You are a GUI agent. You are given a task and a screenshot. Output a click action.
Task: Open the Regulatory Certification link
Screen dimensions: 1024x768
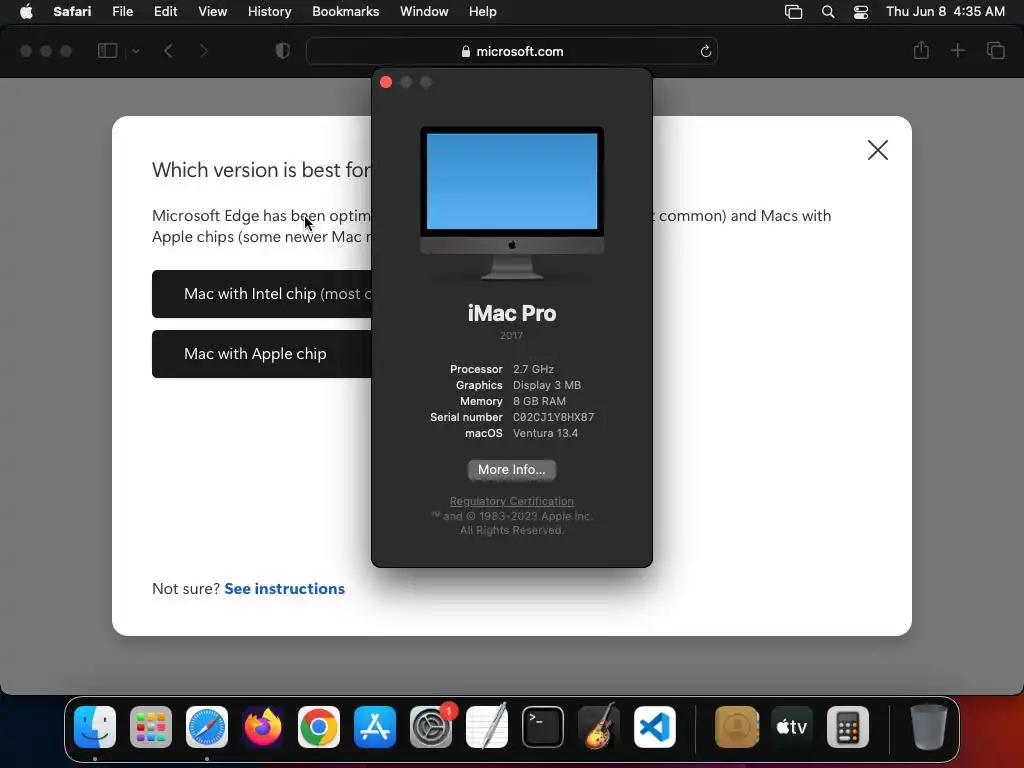(511, 501)
